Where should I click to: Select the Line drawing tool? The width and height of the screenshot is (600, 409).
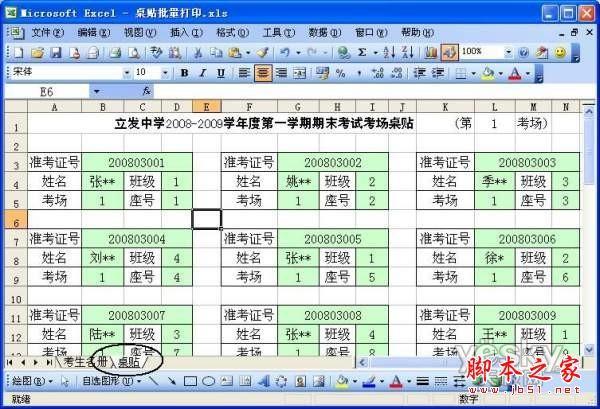(153, 381)
